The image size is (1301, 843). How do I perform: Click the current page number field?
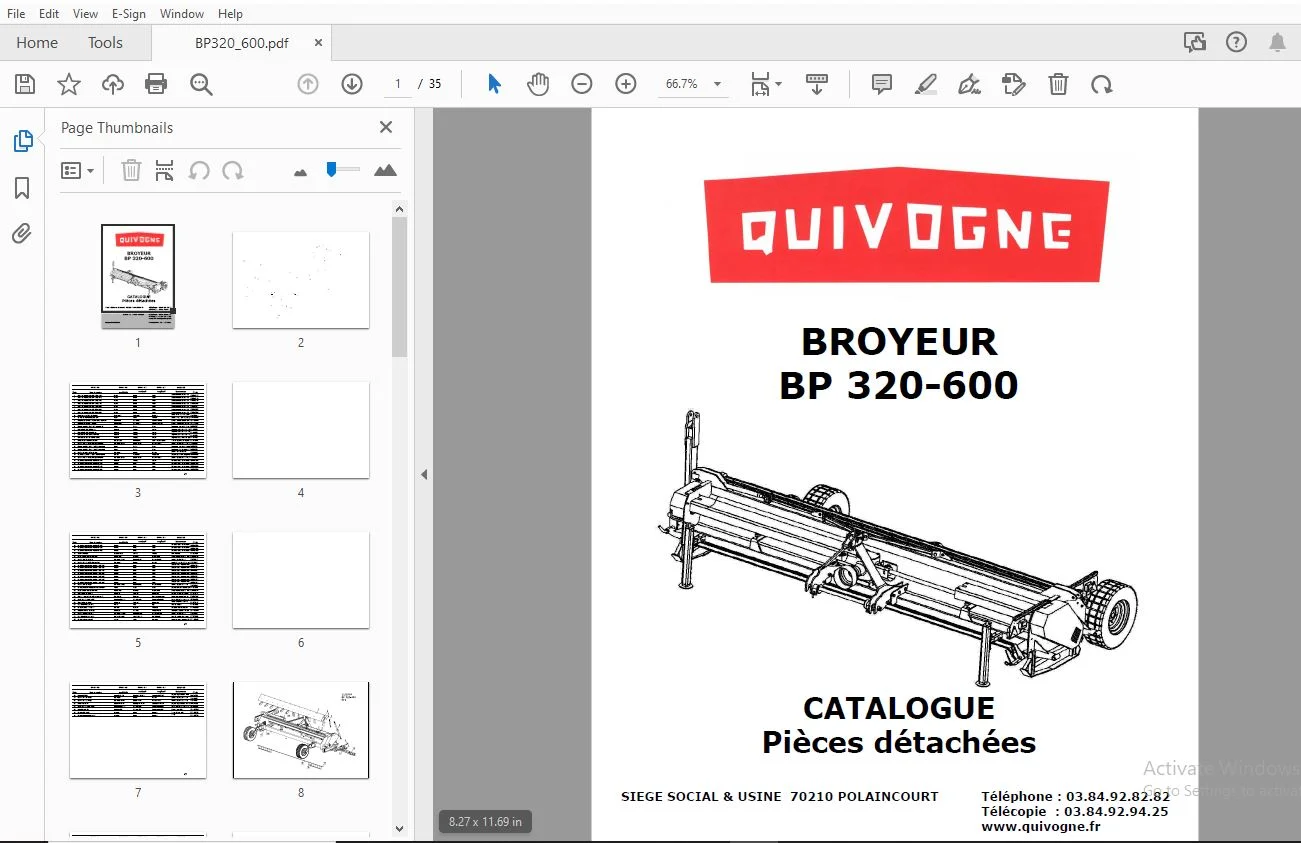(x=398, y=84)
